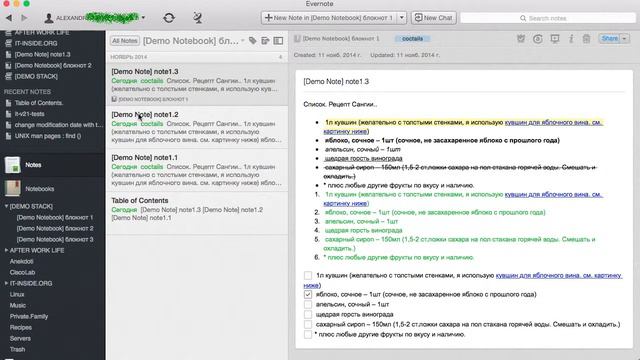Click the [DEMO STACK] shortcut icon
The image size is (640, 360).
coord(8,76)
